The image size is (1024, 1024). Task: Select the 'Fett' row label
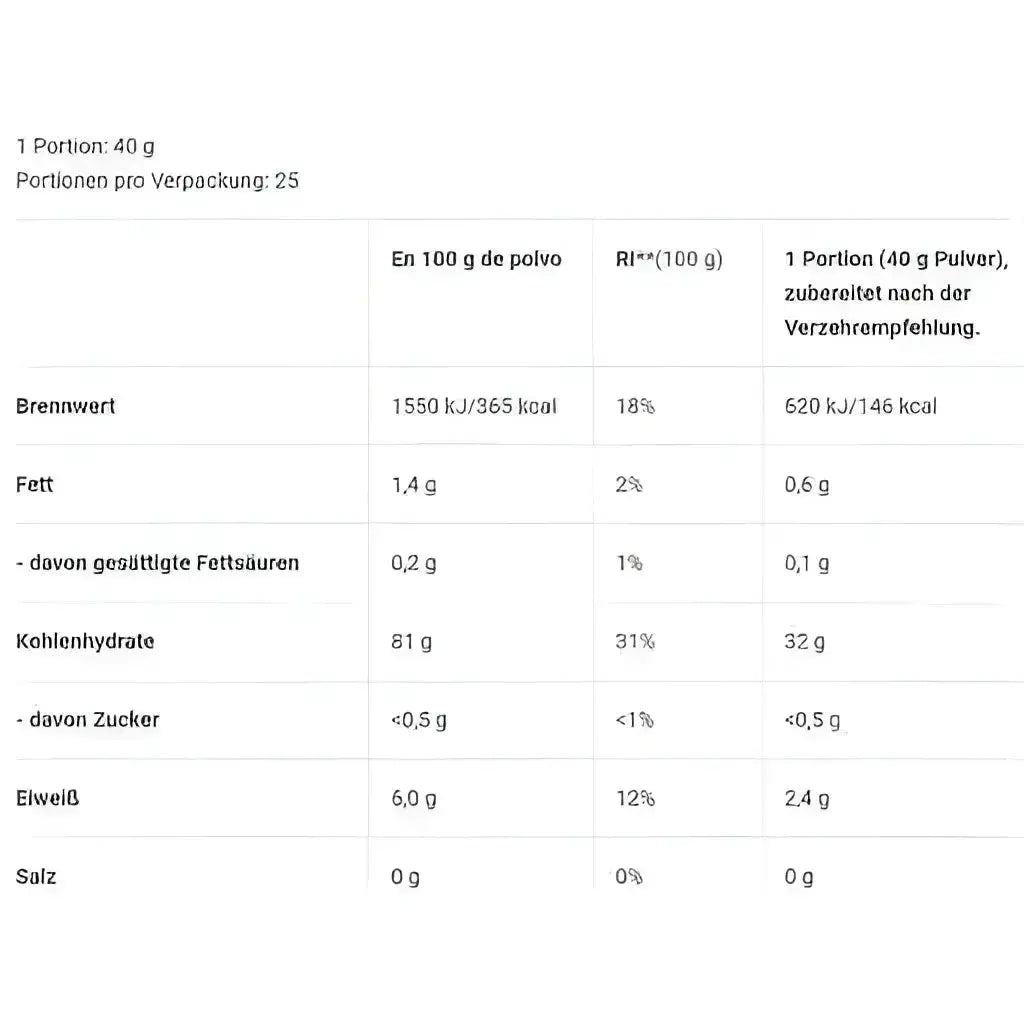pyautogui.click(x=35, y=484)
